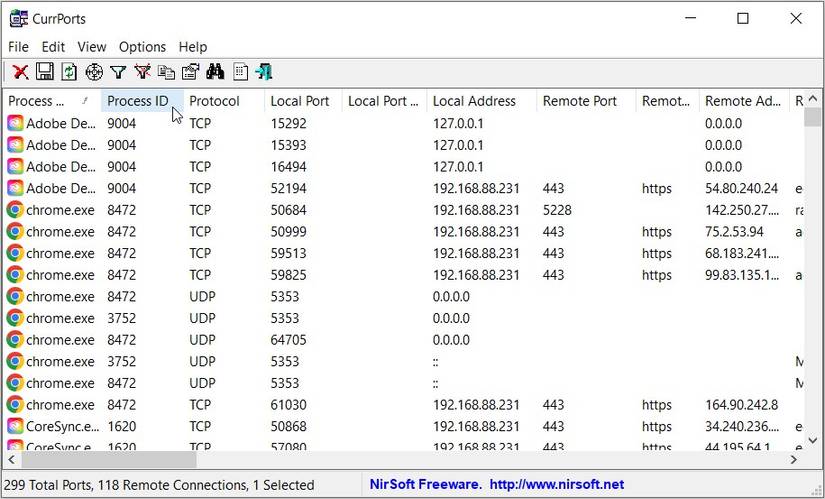Sort by the Local Address column header
The height and width of the screenshot is (499, 825).
click(481, 101)
